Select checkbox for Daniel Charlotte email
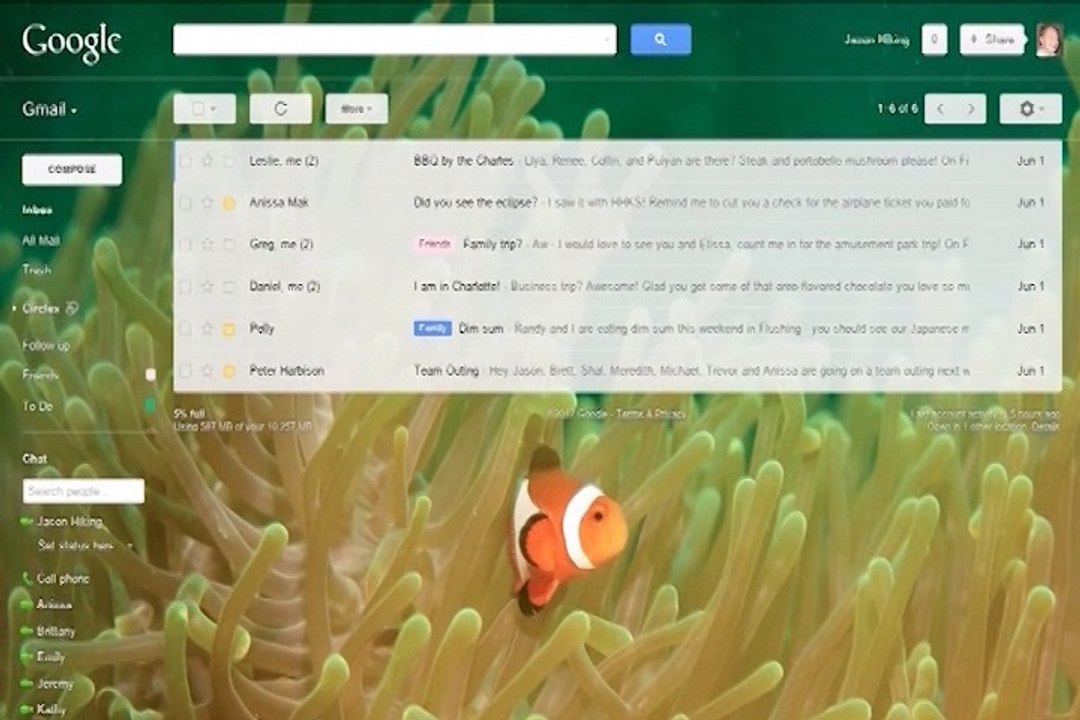The width and height of the screenshot is (1080, 720). point(185,287)
